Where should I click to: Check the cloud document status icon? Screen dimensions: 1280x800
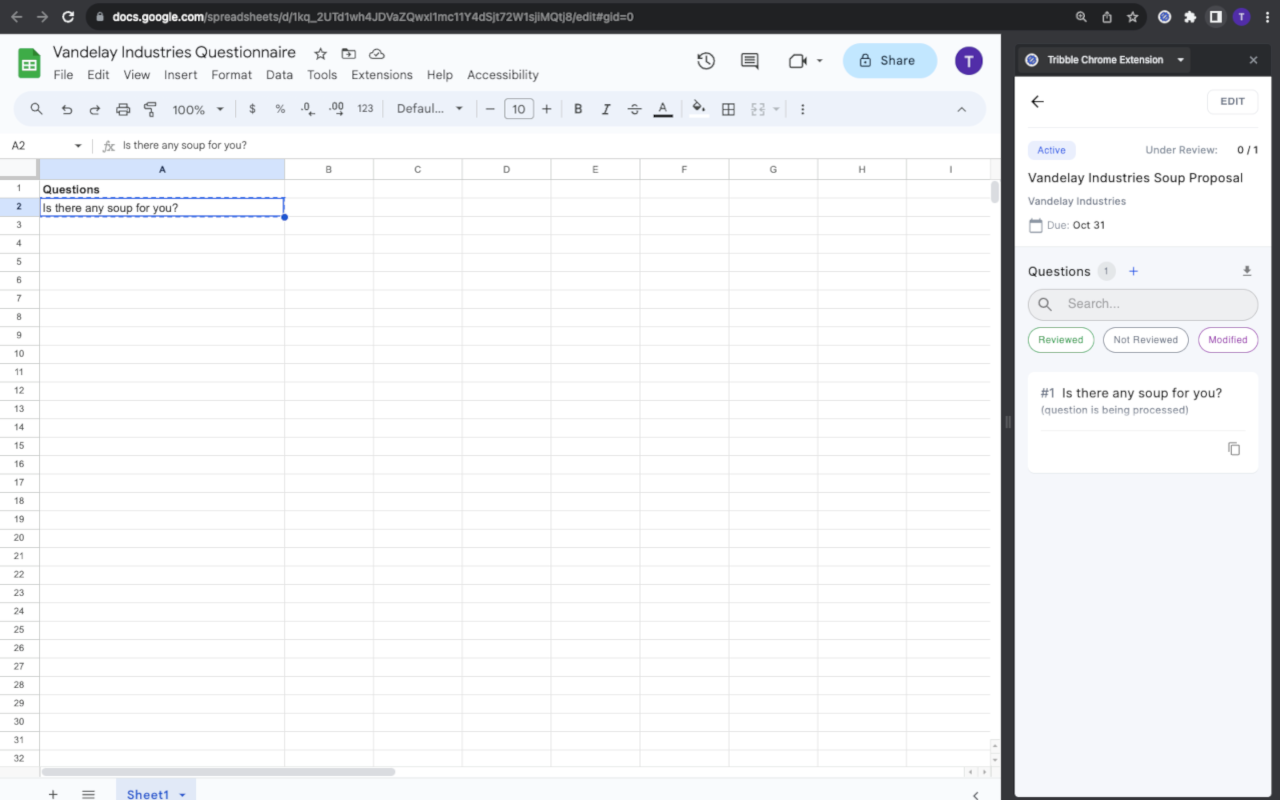(x=377, y=54)
